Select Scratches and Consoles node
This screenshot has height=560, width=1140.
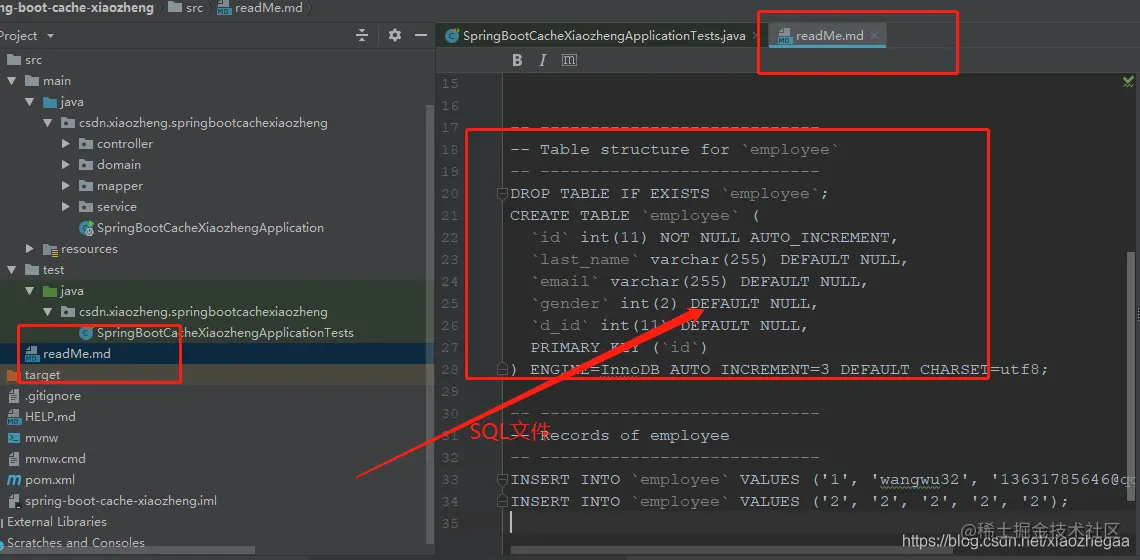point(76,543)
